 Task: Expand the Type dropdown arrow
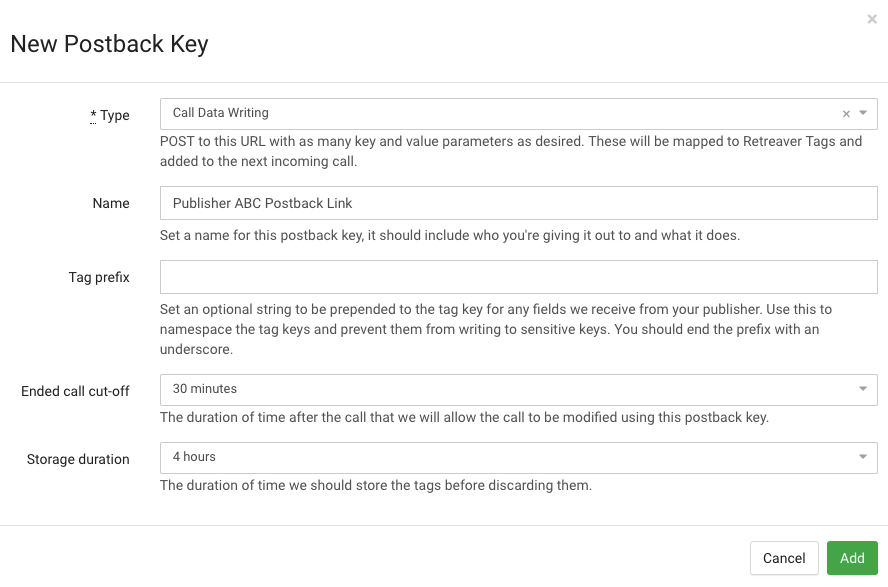pos(863,114)
